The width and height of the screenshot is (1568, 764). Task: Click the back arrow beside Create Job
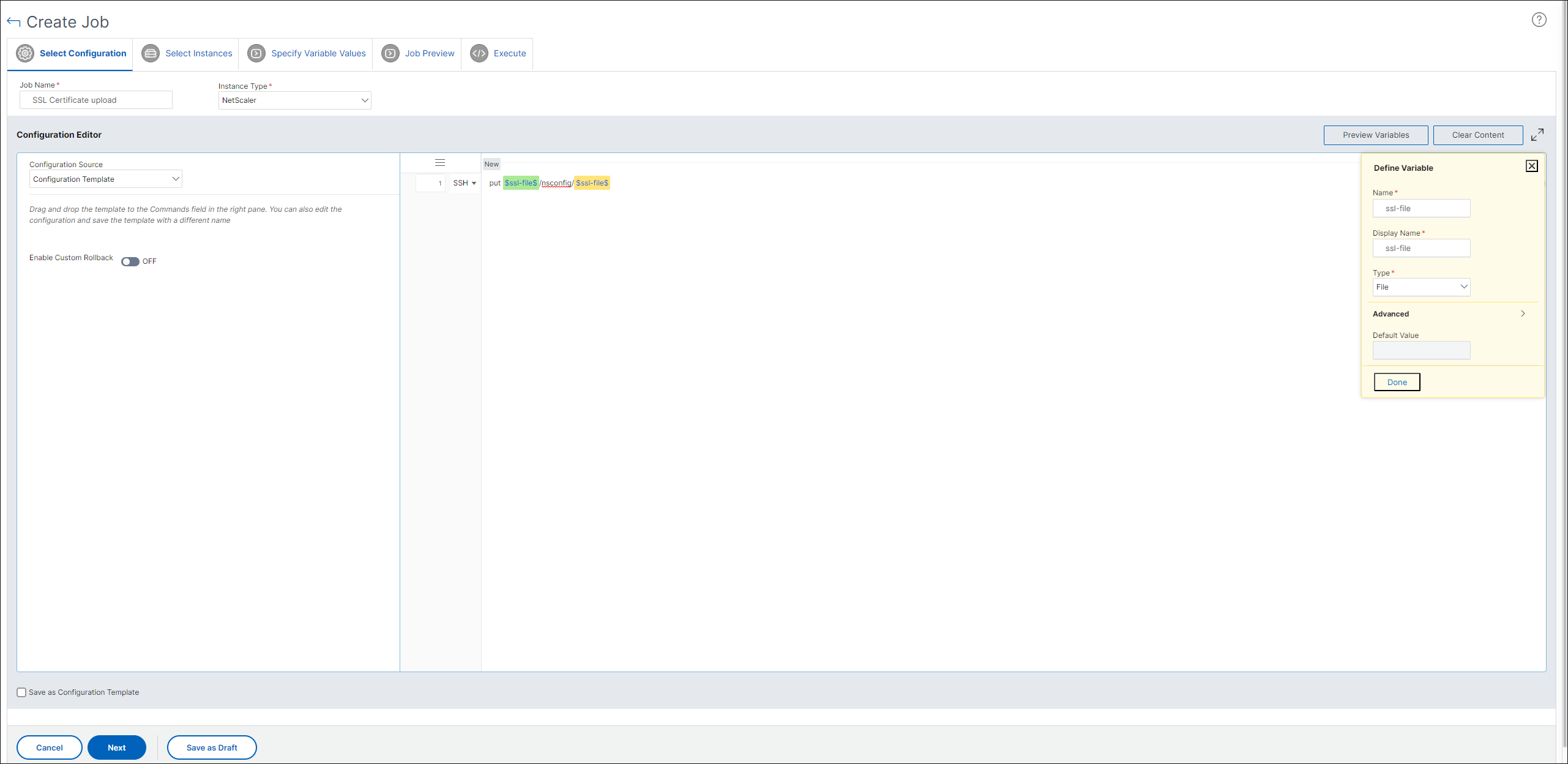click(13, 22)
